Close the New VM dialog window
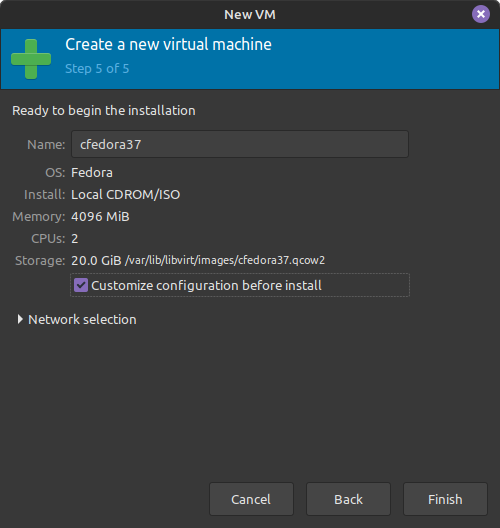The height and width of the screenshot is (528, 500). click(x=480, y=14)
